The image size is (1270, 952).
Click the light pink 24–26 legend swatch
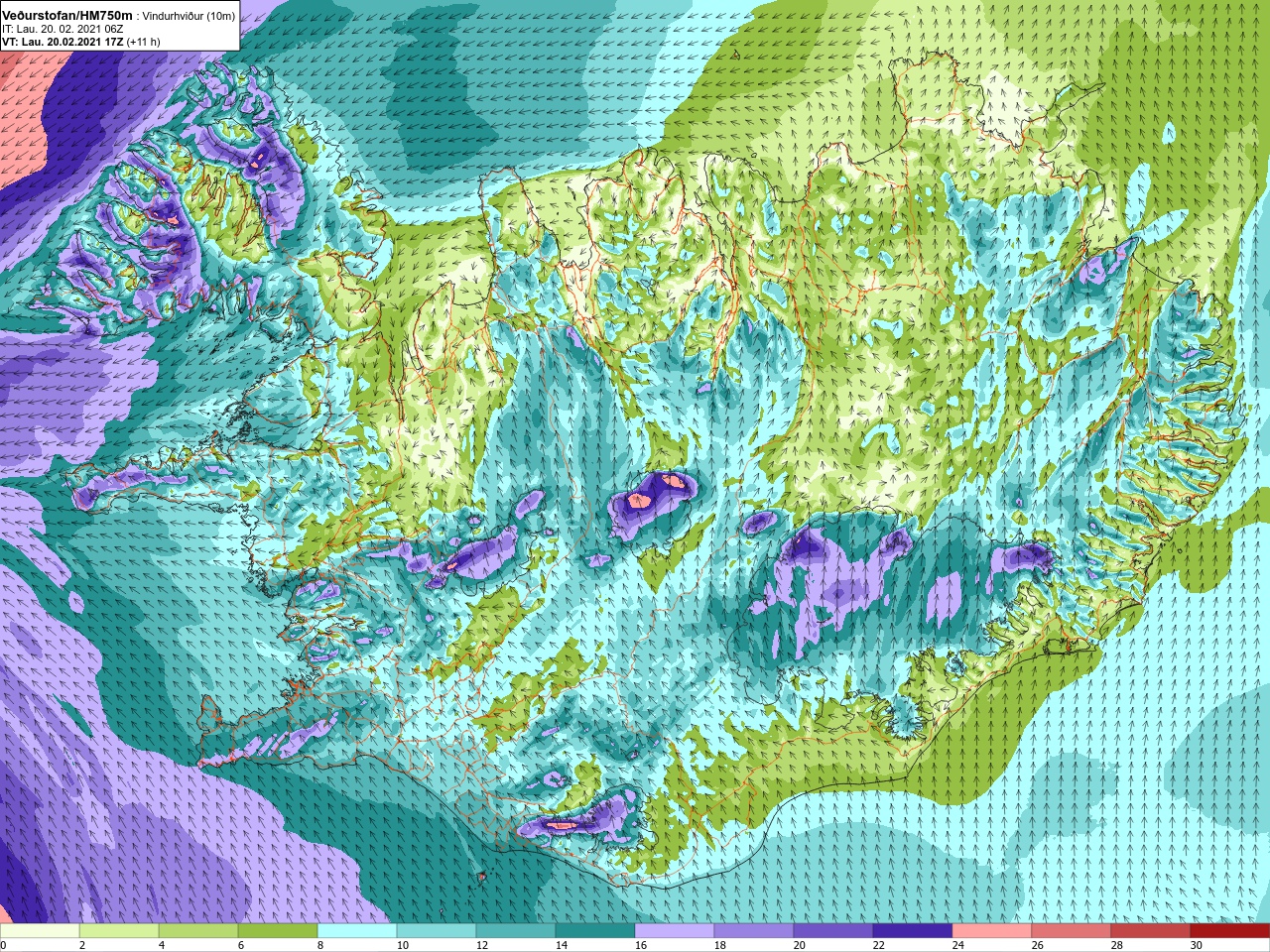992,931
